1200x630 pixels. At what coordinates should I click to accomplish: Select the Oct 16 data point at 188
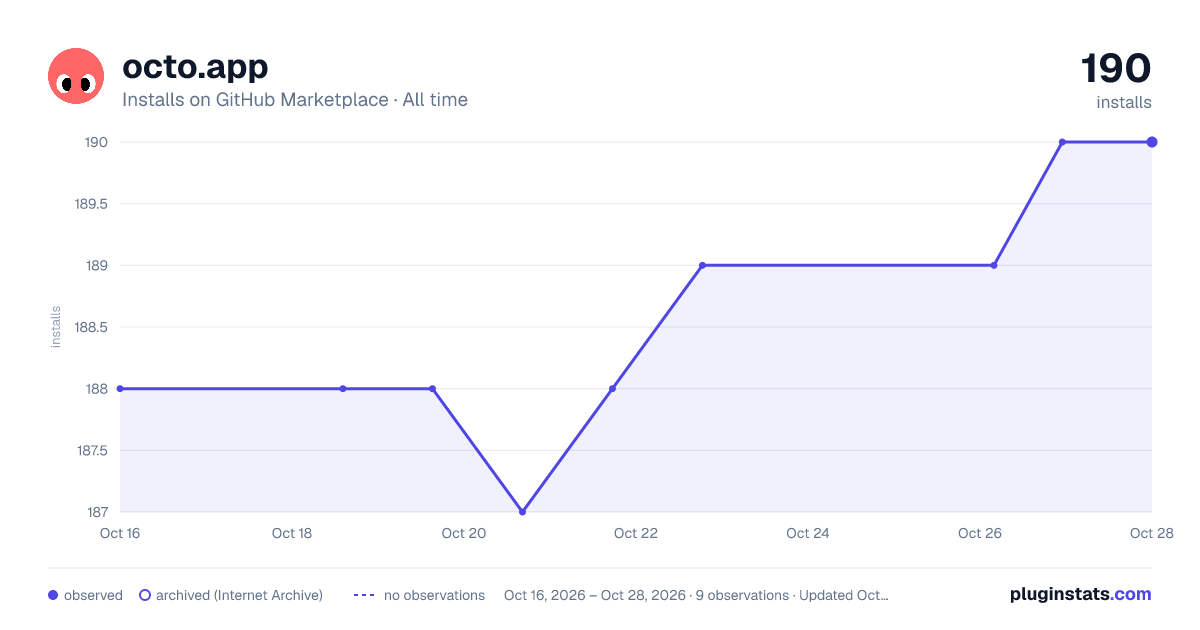pos(120,389)
